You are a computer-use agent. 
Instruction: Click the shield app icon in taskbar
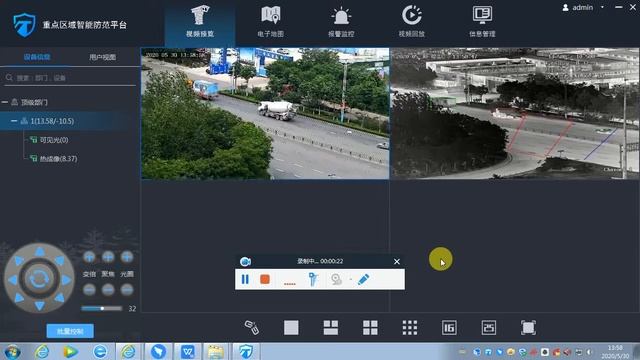pos(246,352)
